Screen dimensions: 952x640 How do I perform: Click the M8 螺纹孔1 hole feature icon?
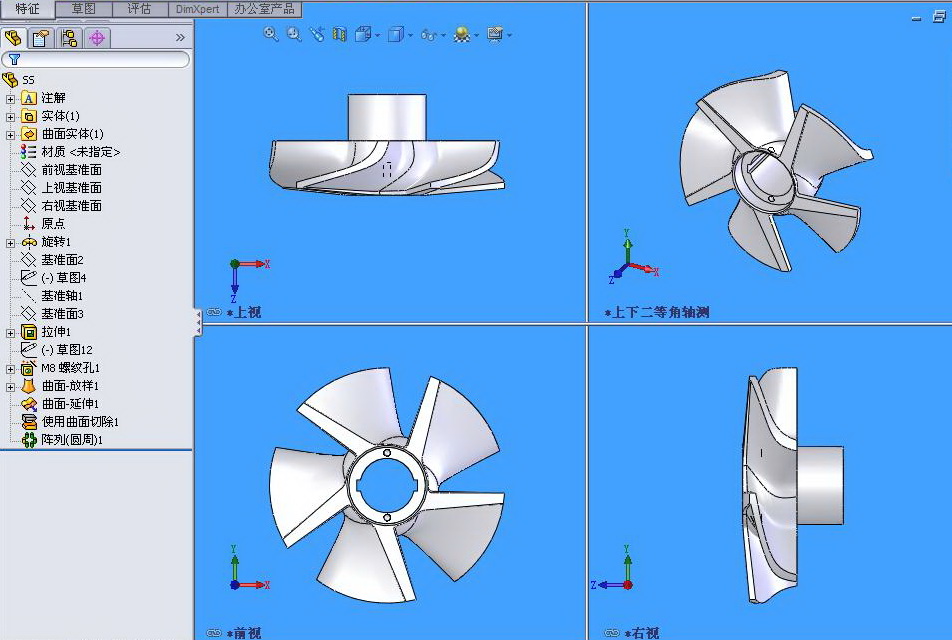tap(29, 368)
